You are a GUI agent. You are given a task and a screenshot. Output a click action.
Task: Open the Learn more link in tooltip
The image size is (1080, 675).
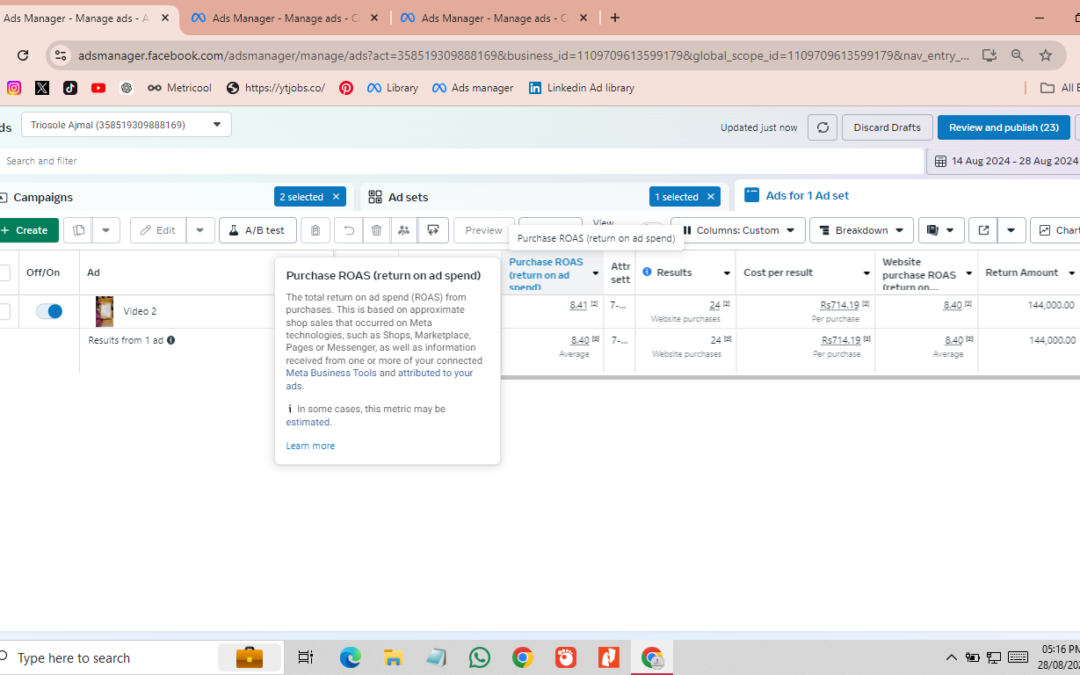tap(310, 446)
